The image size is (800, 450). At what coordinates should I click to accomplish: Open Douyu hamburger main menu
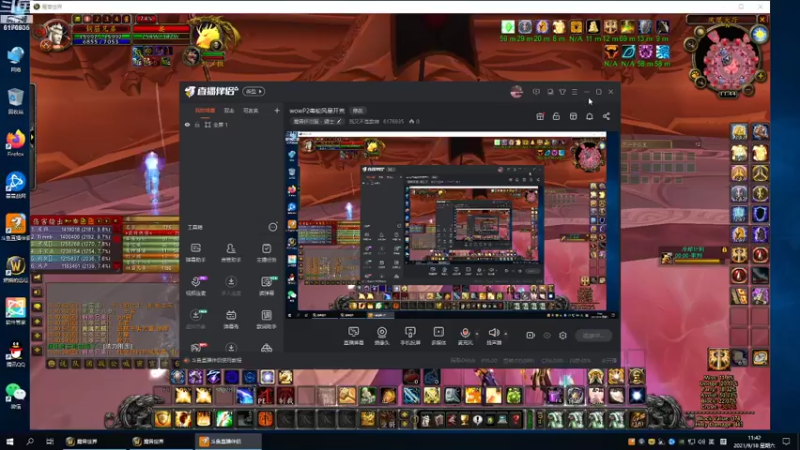tap(574, 92)
